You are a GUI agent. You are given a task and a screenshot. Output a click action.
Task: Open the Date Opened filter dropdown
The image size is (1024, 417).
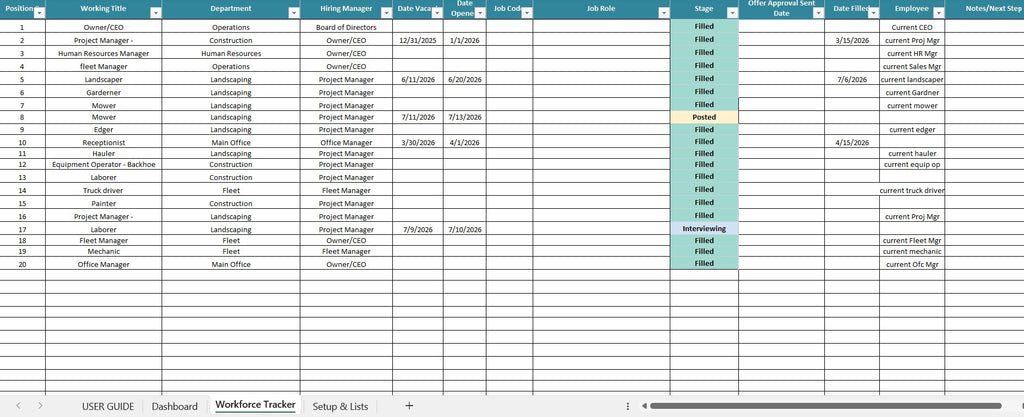pos(480,13)
